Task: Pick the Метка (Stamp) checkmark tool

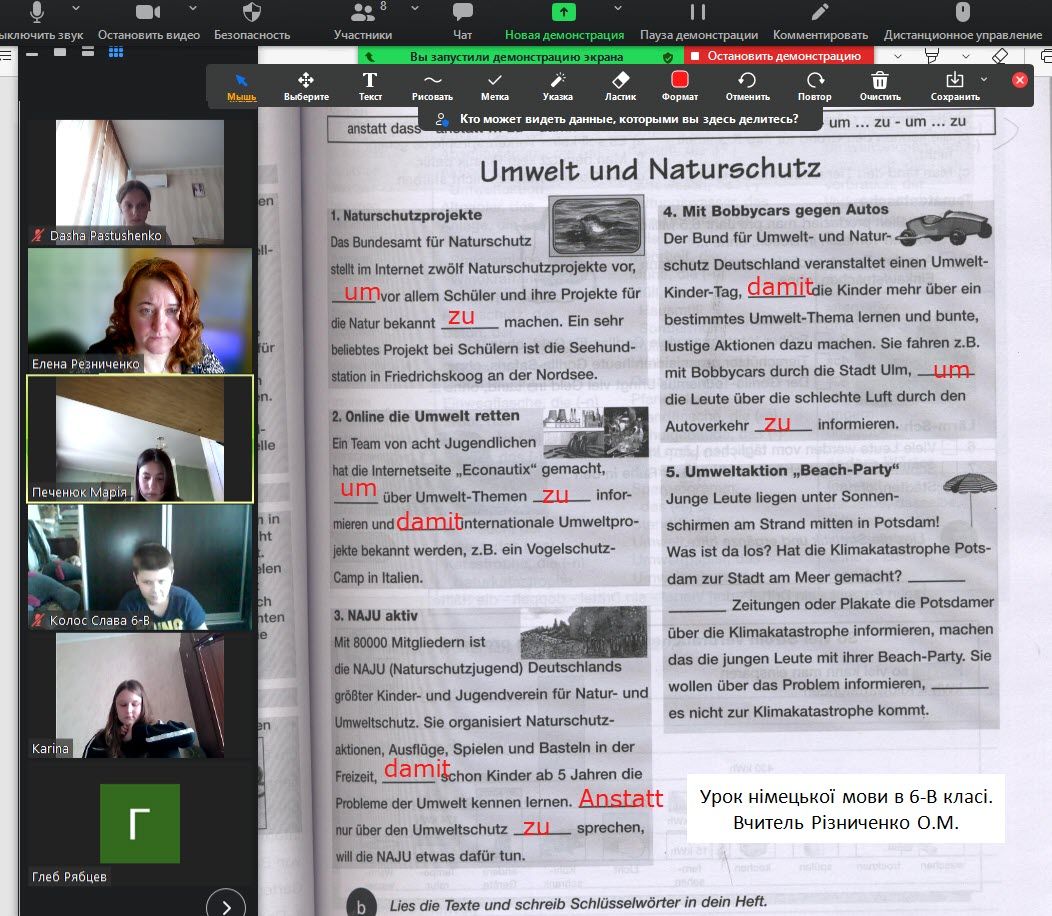Action: click(494, 86)
